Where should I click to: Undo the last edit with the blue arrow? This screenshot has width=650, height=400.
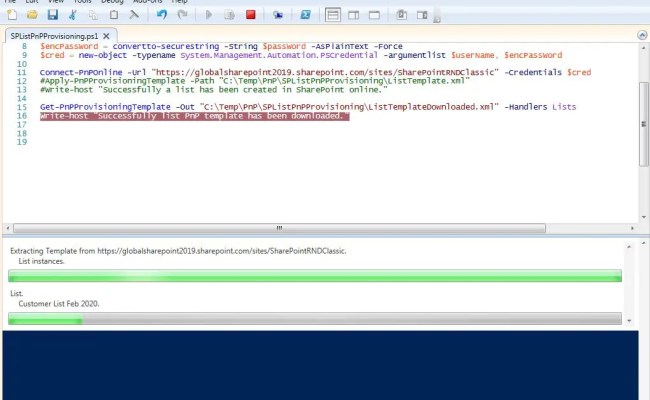pyautogui.click(x=162, y=15)
